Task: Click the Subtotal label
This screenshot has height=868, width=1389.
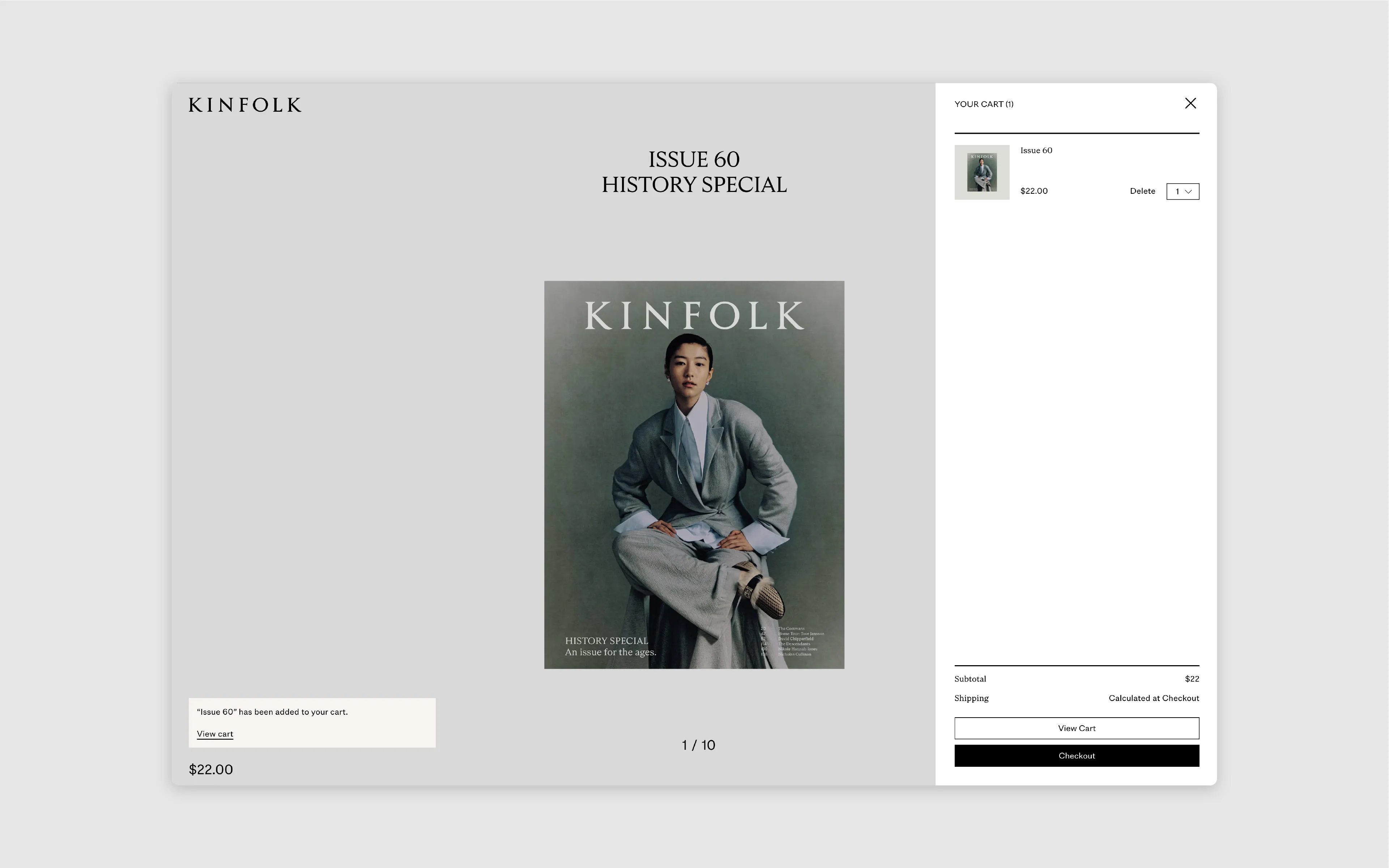Action: click(x=970, y=679)
